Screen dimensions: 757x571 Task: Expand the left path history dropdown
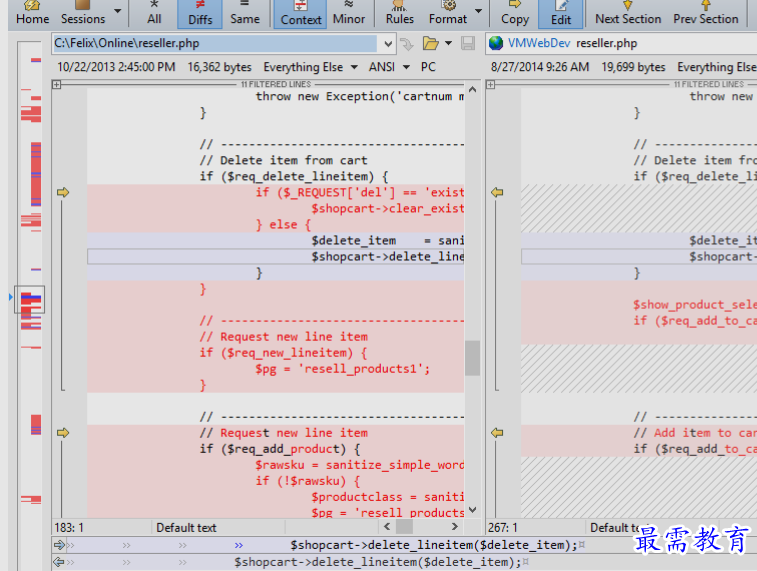tap(388, 44)
